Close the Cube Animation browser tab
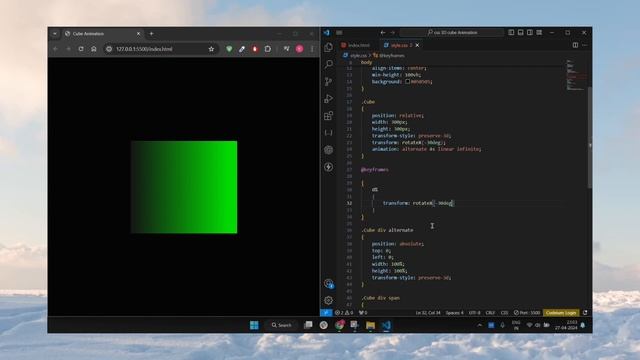This screenshot has height=360, width=640. (138, 34)
